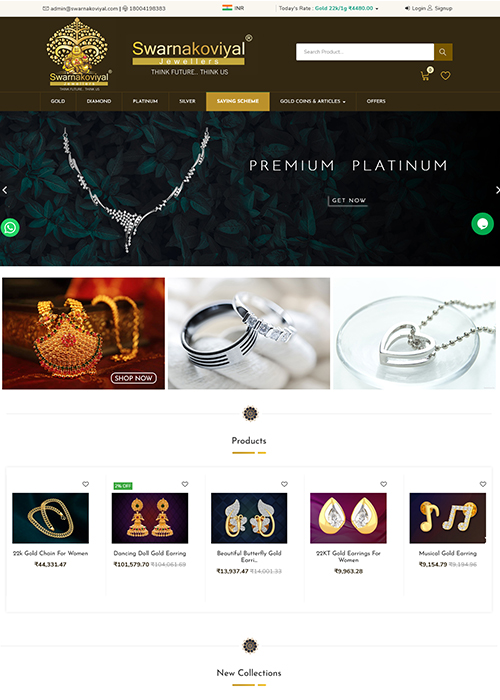The image size is (500, 700).
Task: Advance to next banner slide arrow
Action: coord(497,190)
